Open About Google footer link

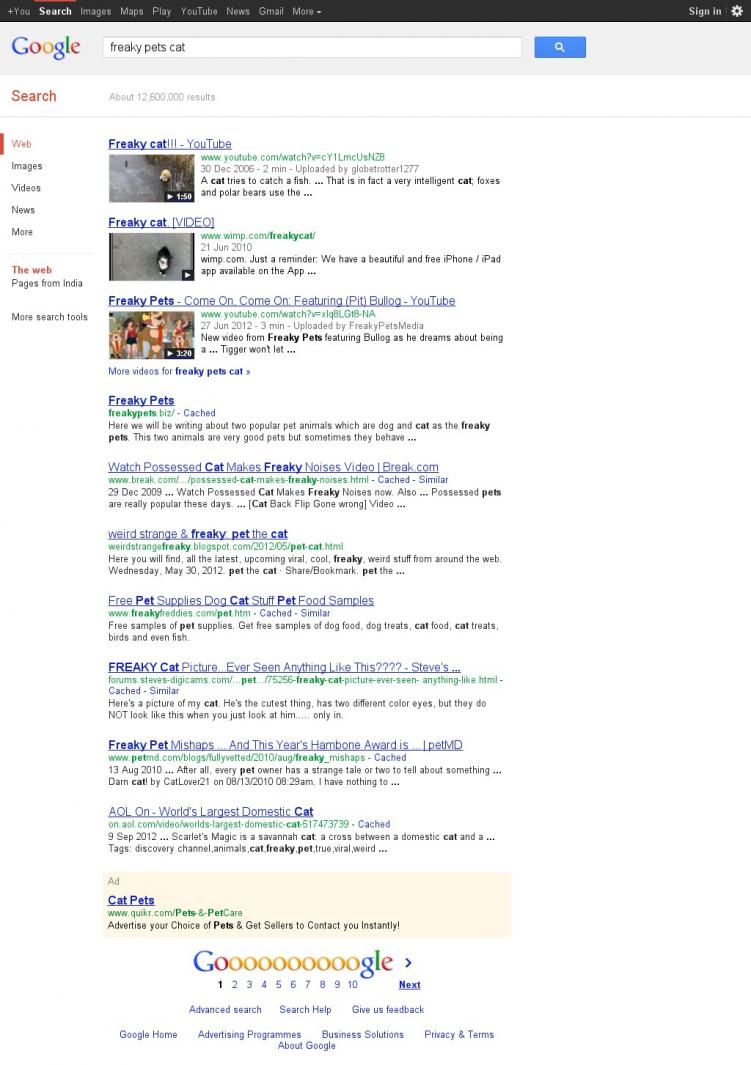tap(306, 1046)
